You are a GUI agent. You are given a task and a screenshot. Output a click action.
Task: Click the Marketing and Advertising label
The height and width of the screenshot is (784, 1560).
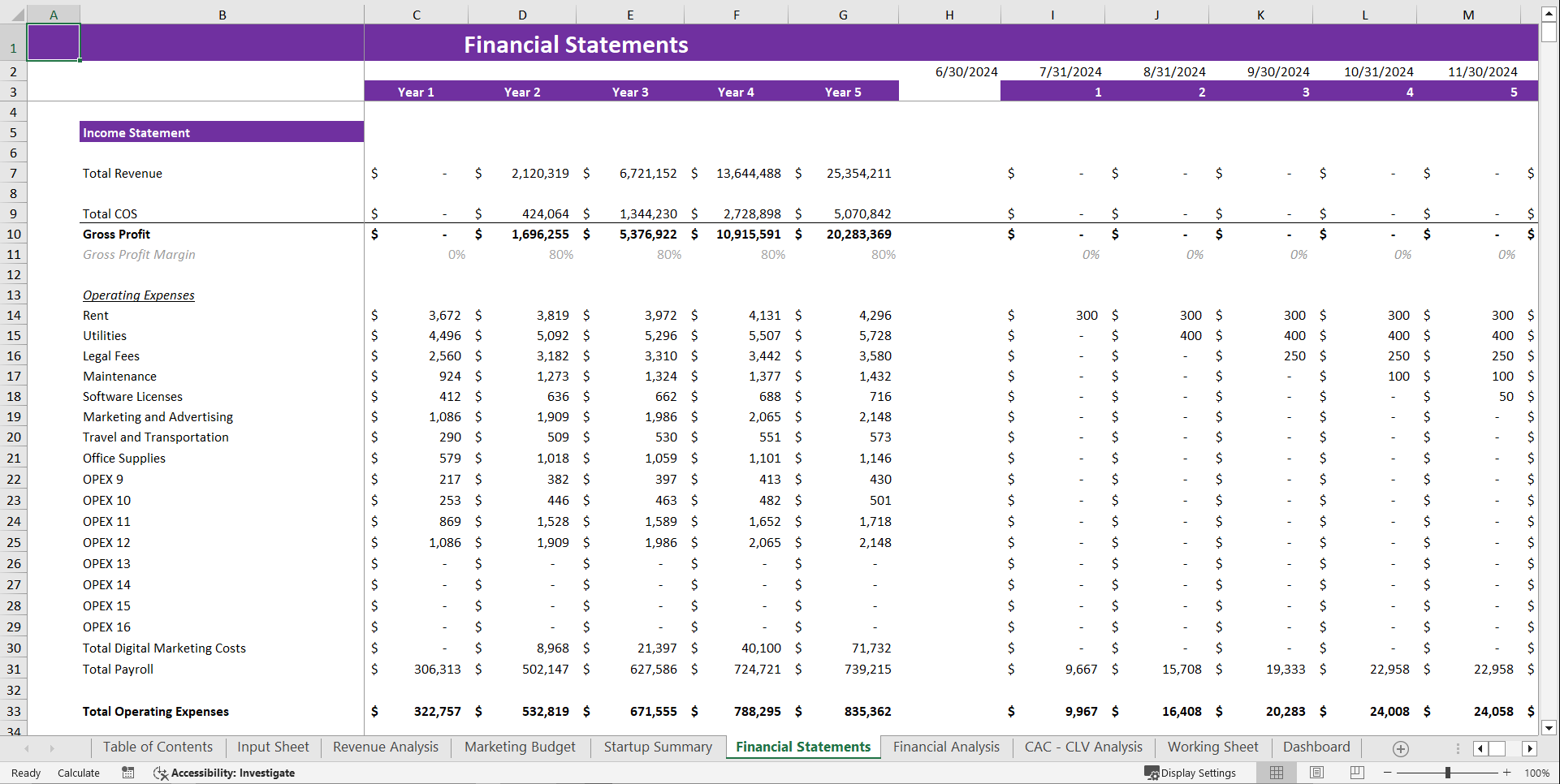(x=158, y=416)
